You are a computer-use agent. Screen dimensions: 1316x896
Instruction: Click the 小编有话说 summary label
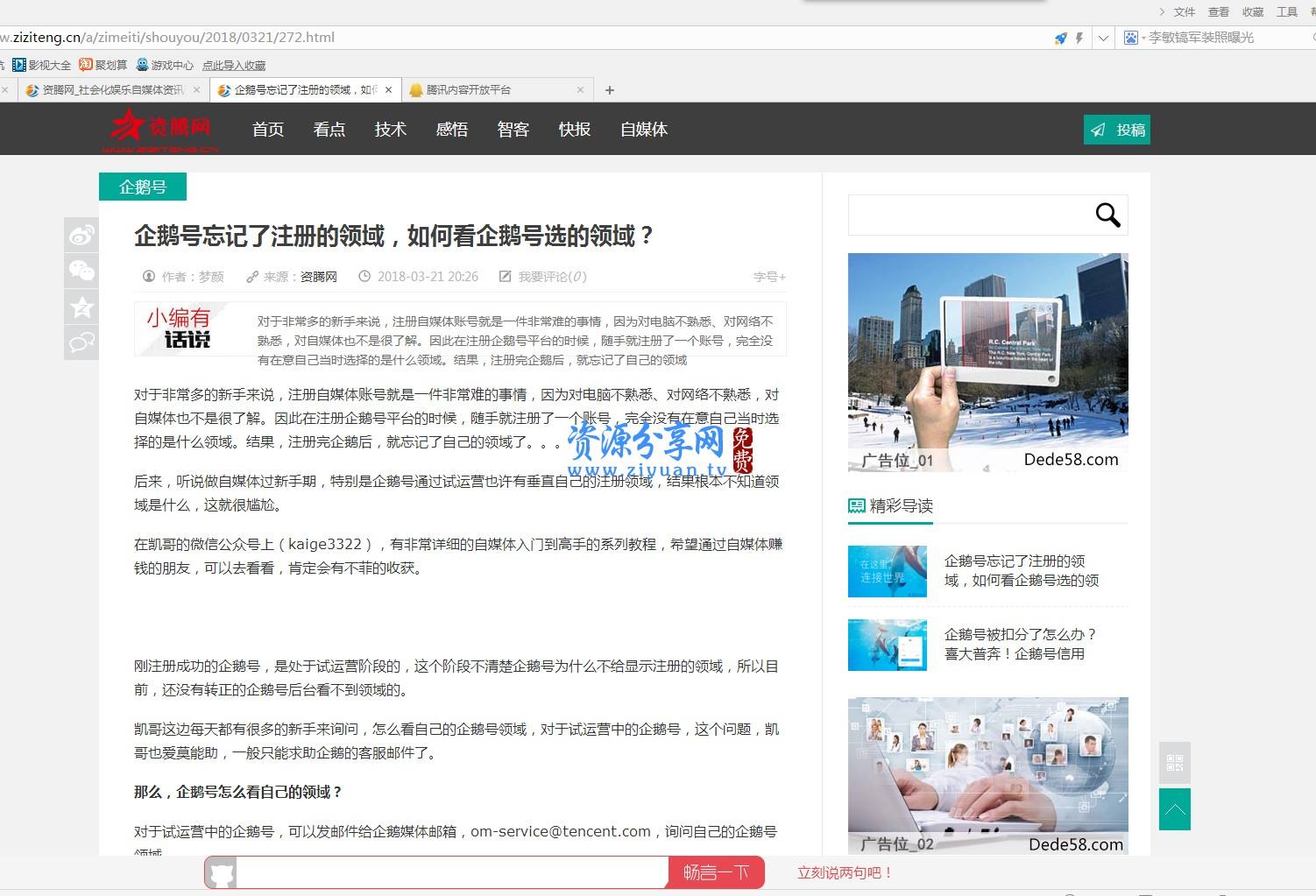pyautogui.click(x=180, y=328)
